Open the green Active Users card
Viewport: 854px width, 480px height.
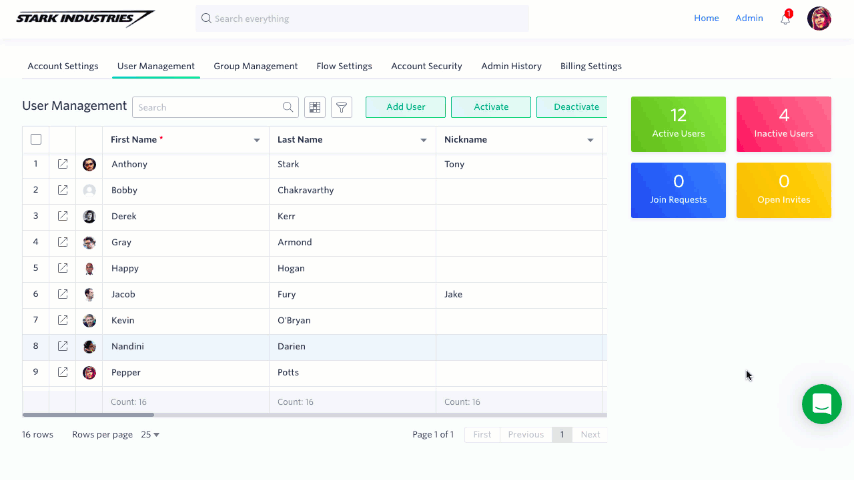coord(678,124)
